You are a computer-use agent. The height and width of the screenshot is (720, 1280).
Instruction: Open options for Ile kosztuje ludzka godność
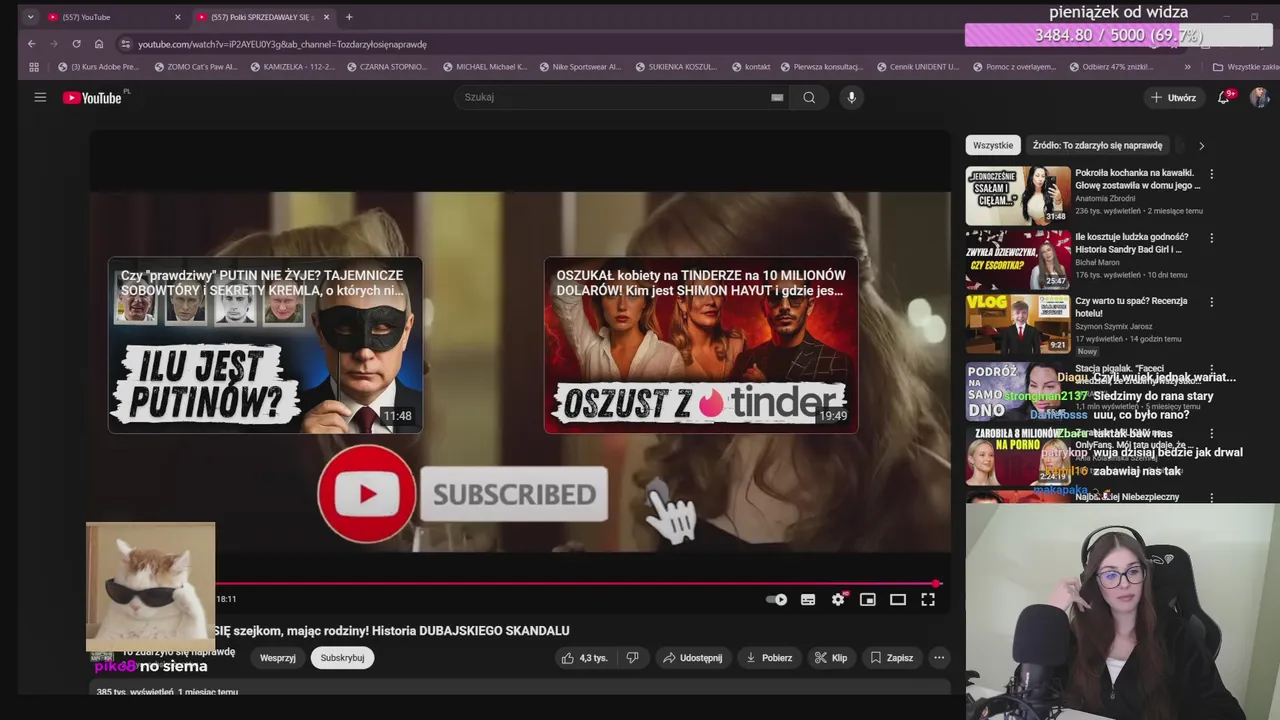1212,238
